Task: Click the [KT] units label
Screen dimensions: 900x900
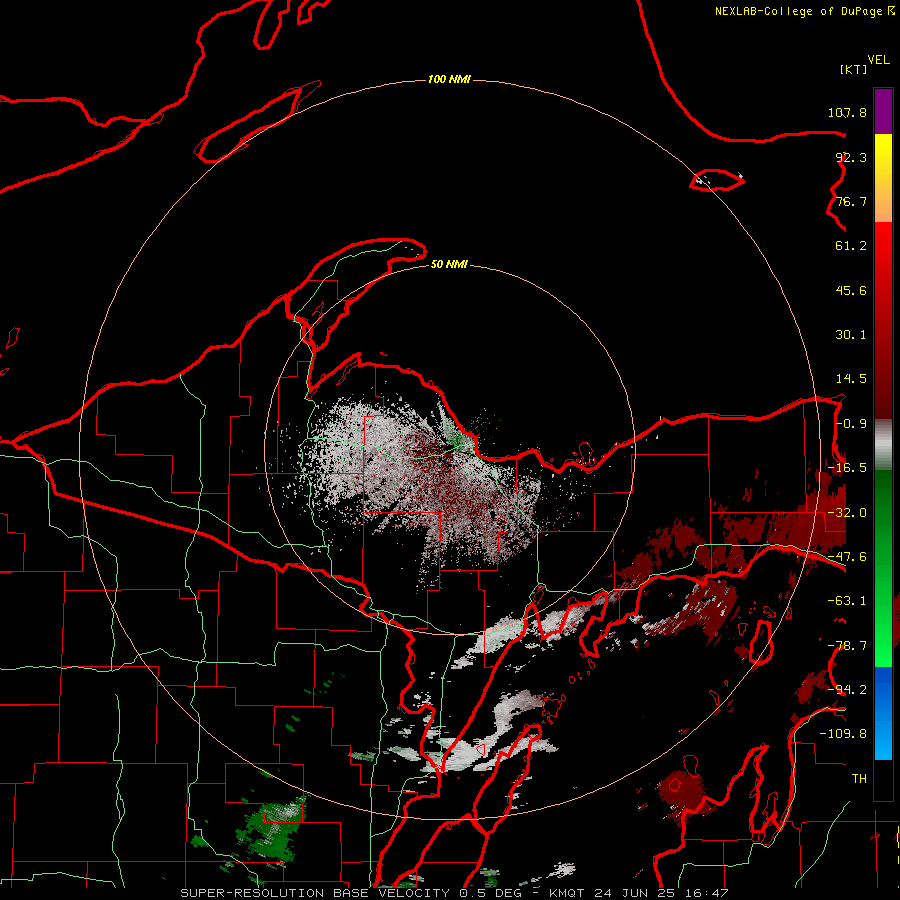Action: click(854, 69)
